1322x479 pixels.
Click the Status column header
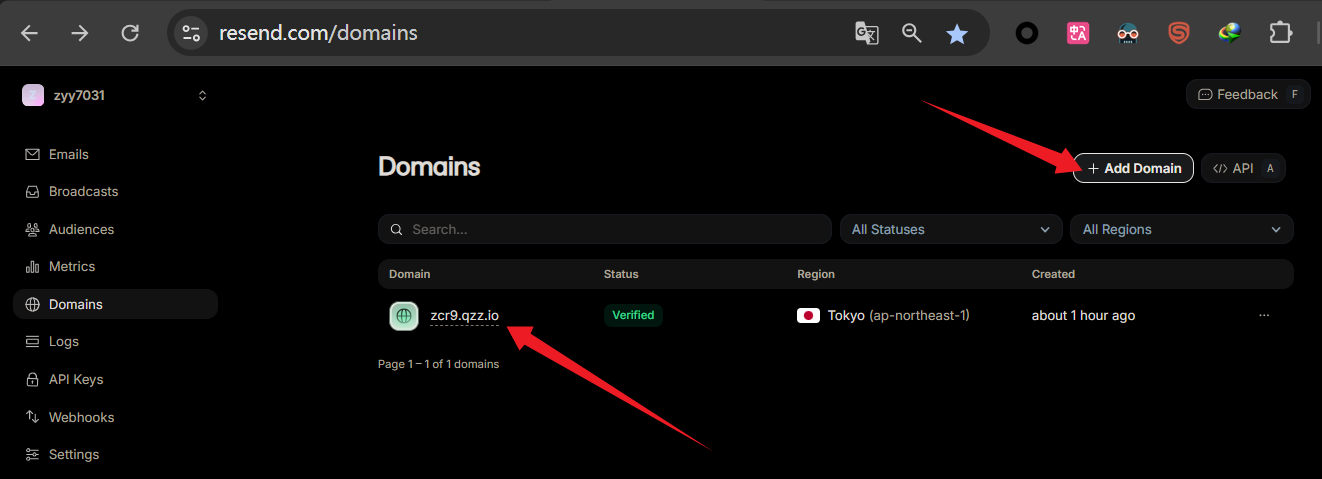pyautogui.click(x=621, y=274)
